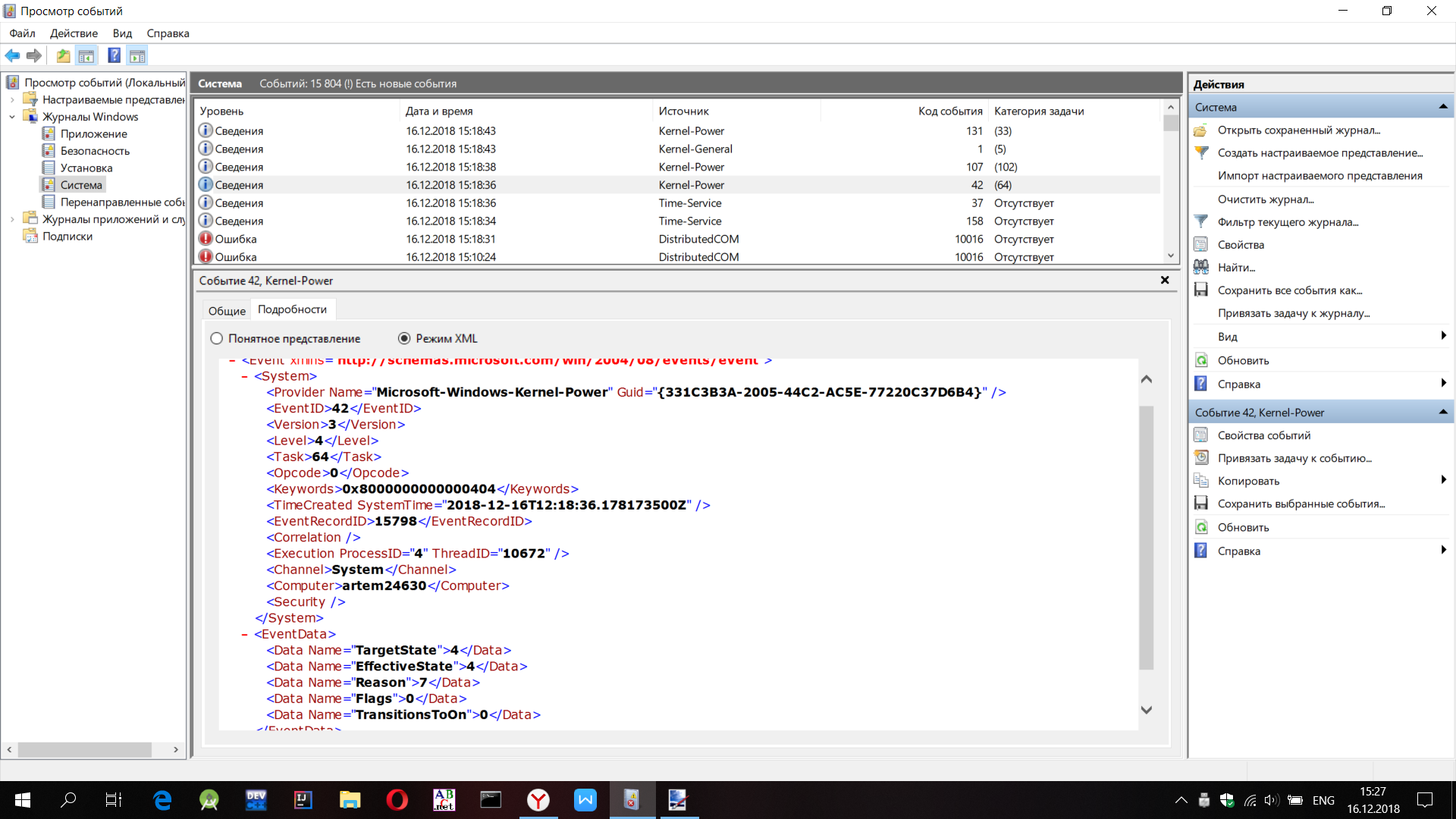
Task: Click the event list scroll-down arrow
Action: 1171,256
